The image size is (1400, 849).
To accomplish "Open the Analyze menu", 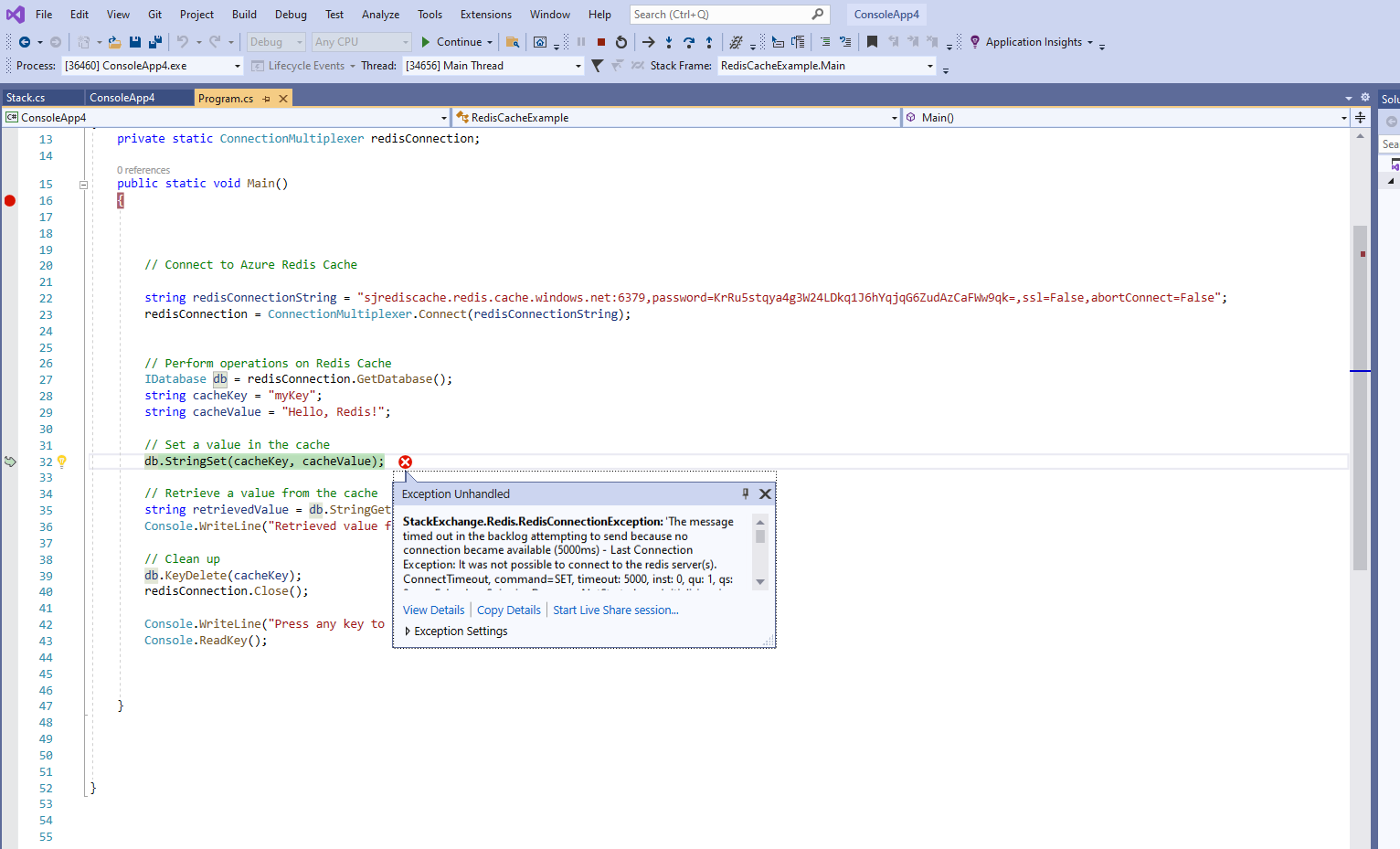I will 380,15.
